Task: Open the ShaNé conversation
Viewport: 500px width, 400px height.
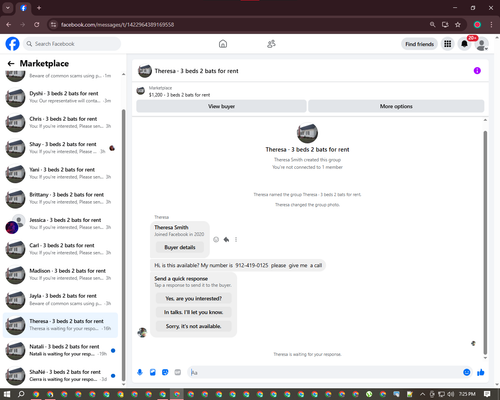Action: (60, 376)
